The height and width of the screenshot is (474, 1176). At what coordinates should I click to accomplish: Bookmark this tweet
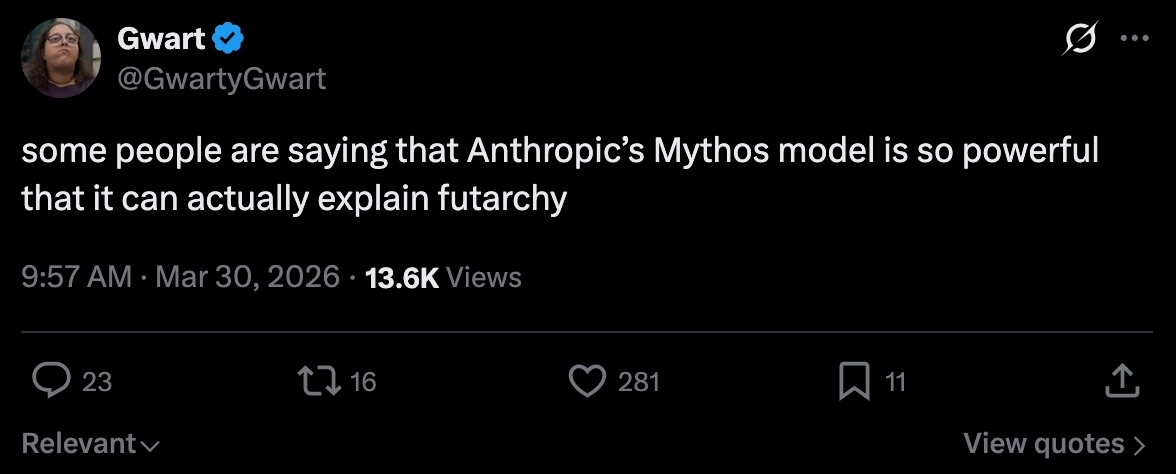[x=853, y=381]
